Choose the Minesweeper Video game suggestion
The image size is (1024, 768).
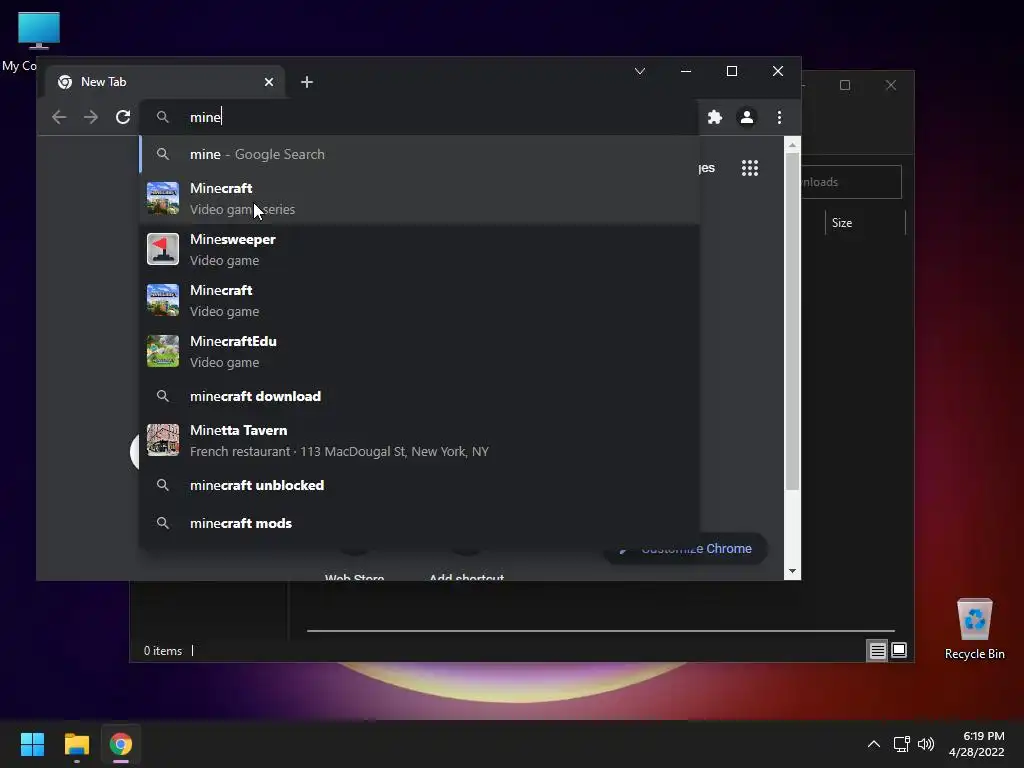(x=419, y=249)
